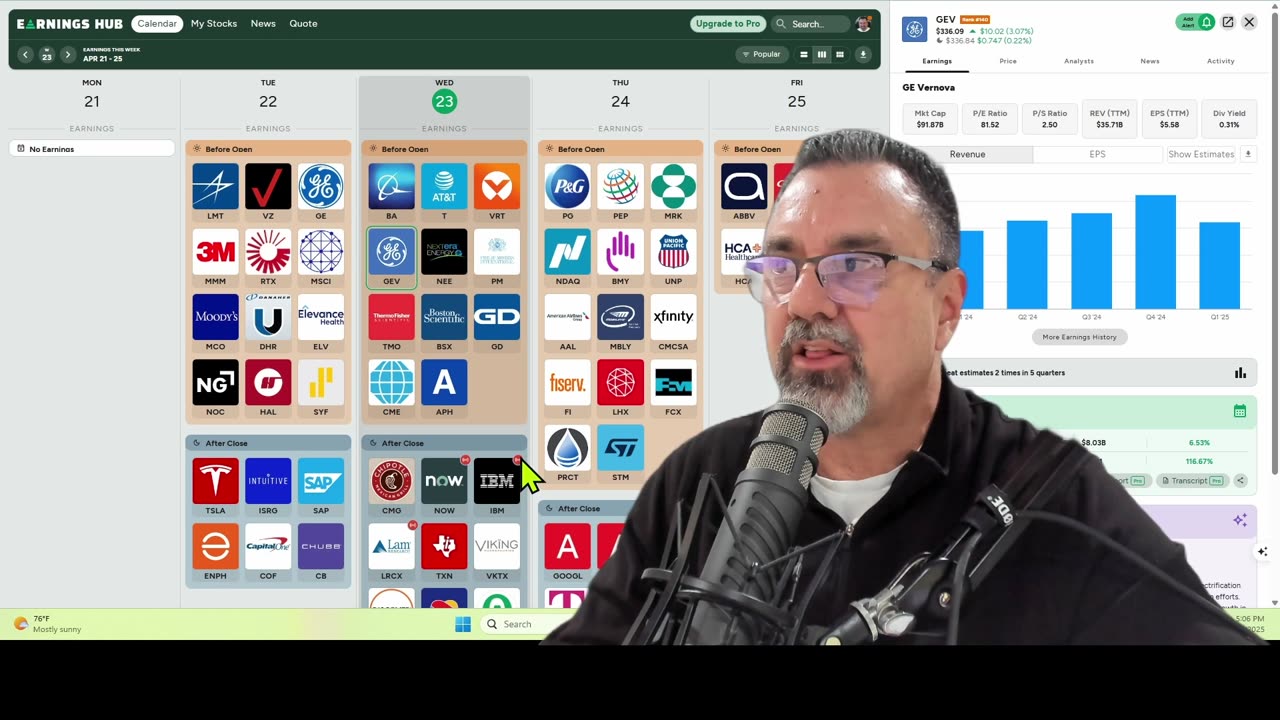Select the Nasdaq NDAQ tile
Screen dimensions: 1280x720
pyautogui.click(x=567, y=257)
